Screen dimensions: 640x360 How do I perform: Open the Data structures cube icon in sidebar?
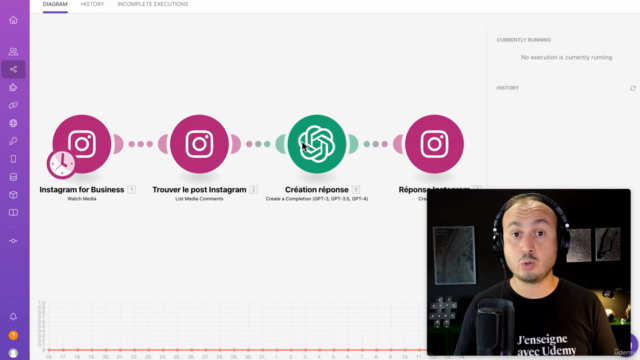click(13, 195)
